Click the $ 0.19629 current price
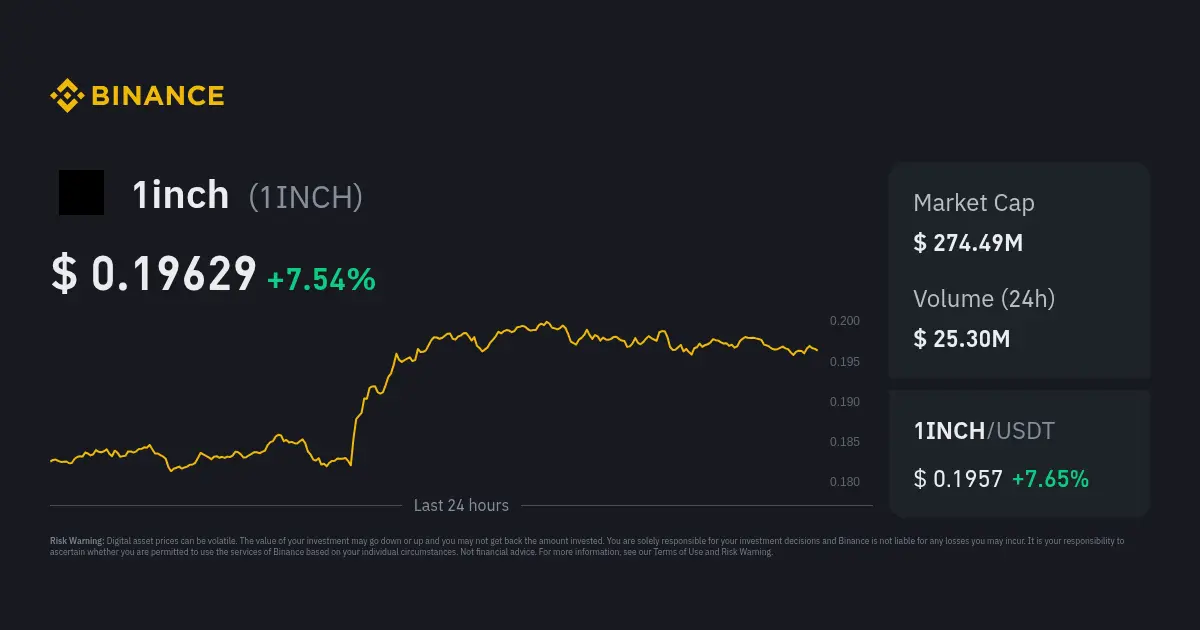1200x630 pixels. [154, 274]
